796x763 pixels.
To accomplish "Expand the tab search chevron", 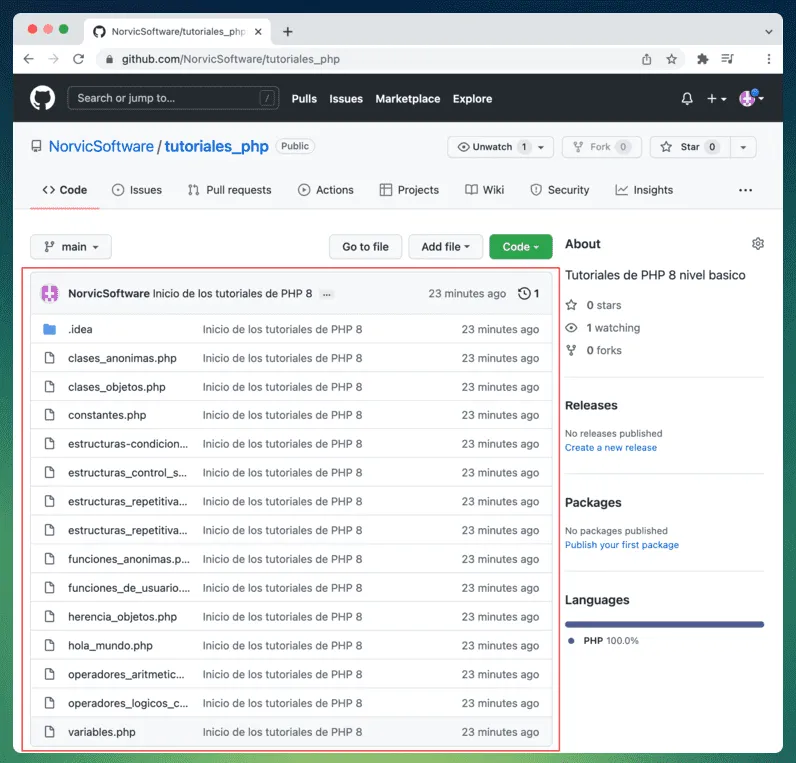I will click(x=769, y=31).
